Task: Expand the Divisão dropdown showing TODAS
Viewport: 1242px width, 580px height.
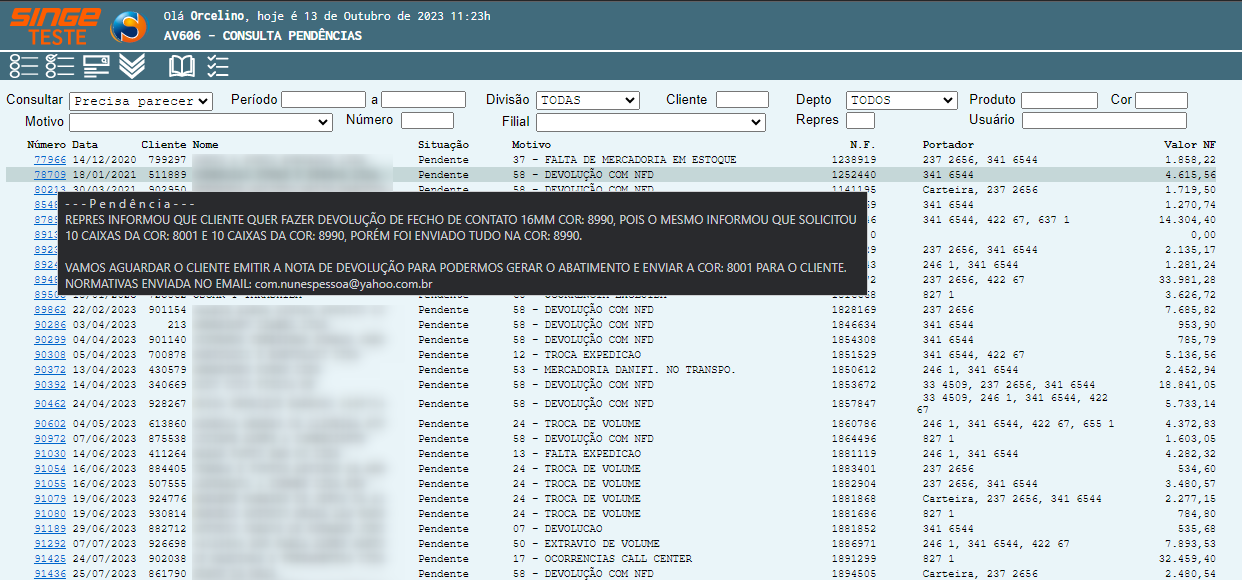Action: coord(587,100)
